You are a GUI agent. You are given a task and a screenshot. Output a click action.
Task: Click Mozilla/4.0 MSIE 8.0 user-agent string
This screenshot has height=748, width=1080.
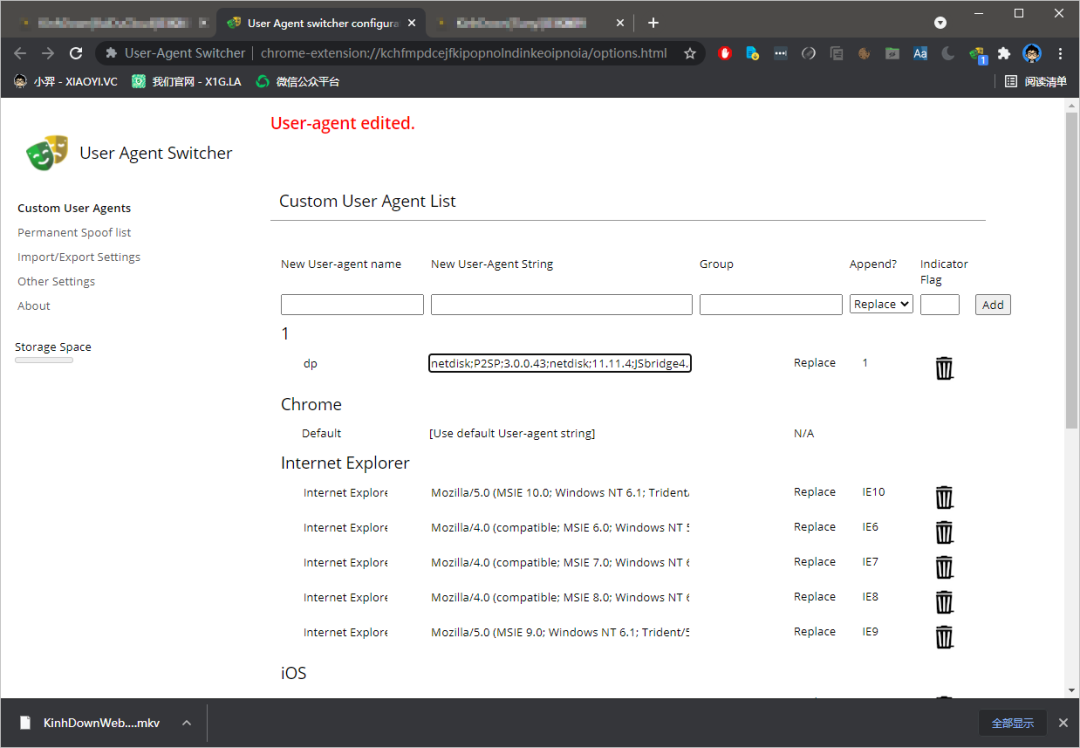560,597
